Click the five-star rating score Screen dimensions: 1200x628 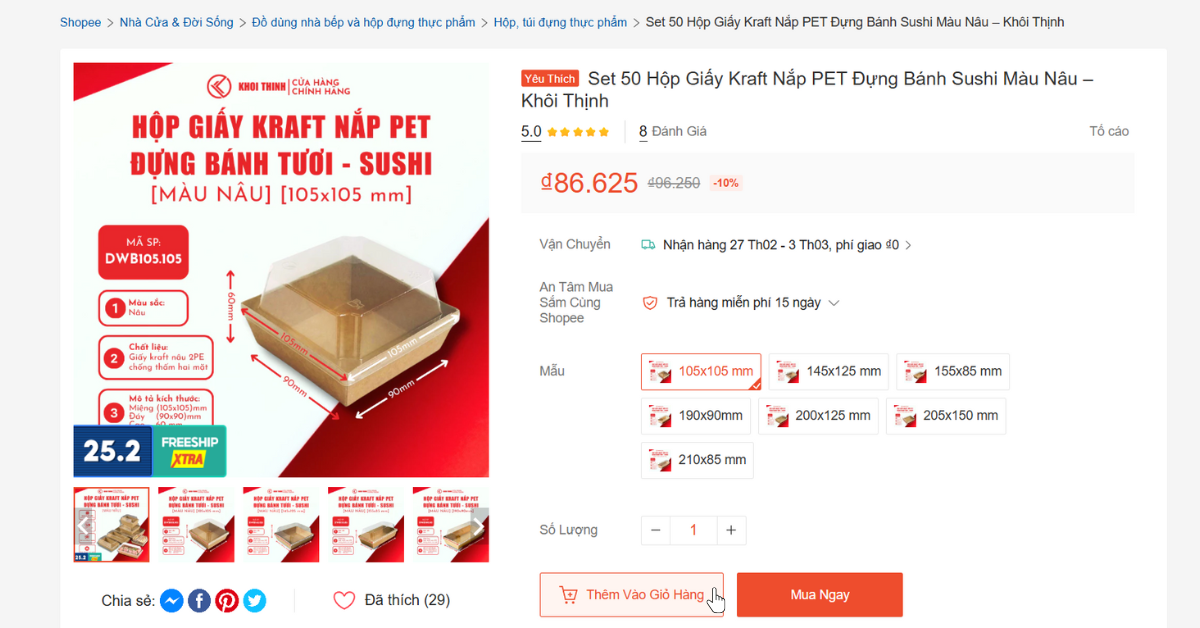(x=531, y=131)
